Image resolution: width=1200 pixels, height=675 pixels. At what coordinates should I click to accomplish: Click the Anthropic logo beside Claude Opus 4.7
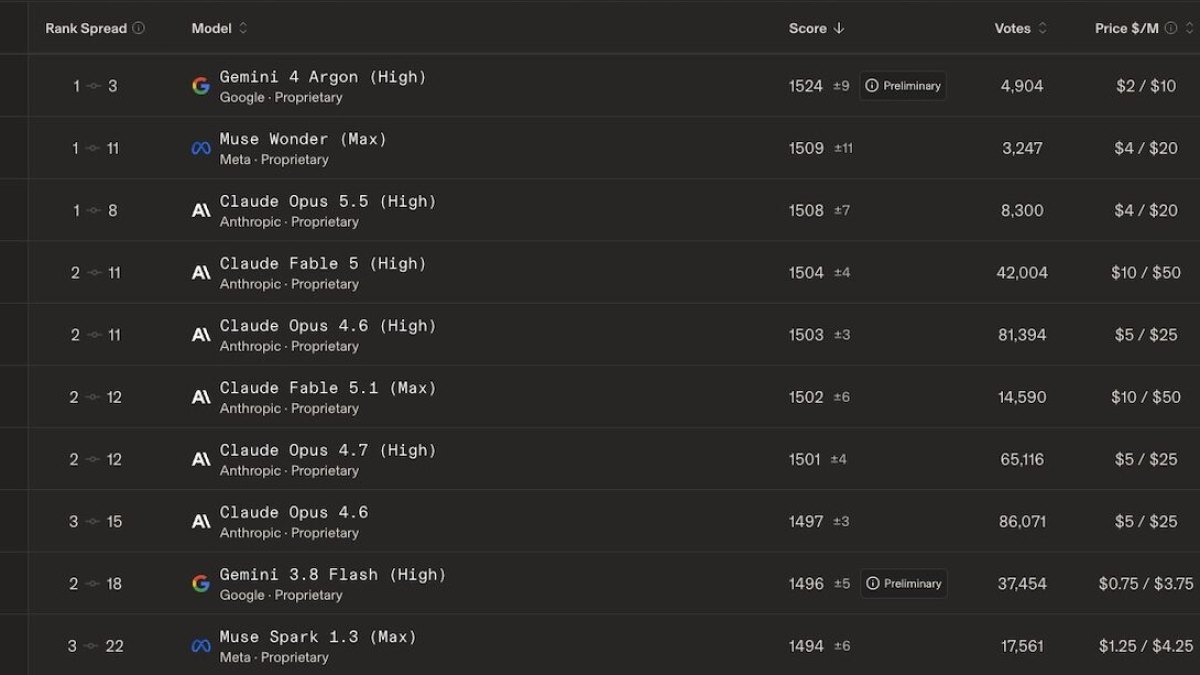(x=201, y=459)
